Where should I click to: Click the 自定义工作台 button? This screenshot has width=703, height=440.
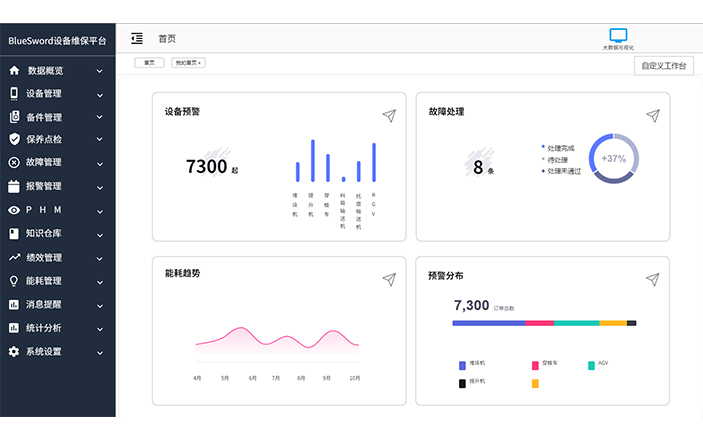(664, 66)
